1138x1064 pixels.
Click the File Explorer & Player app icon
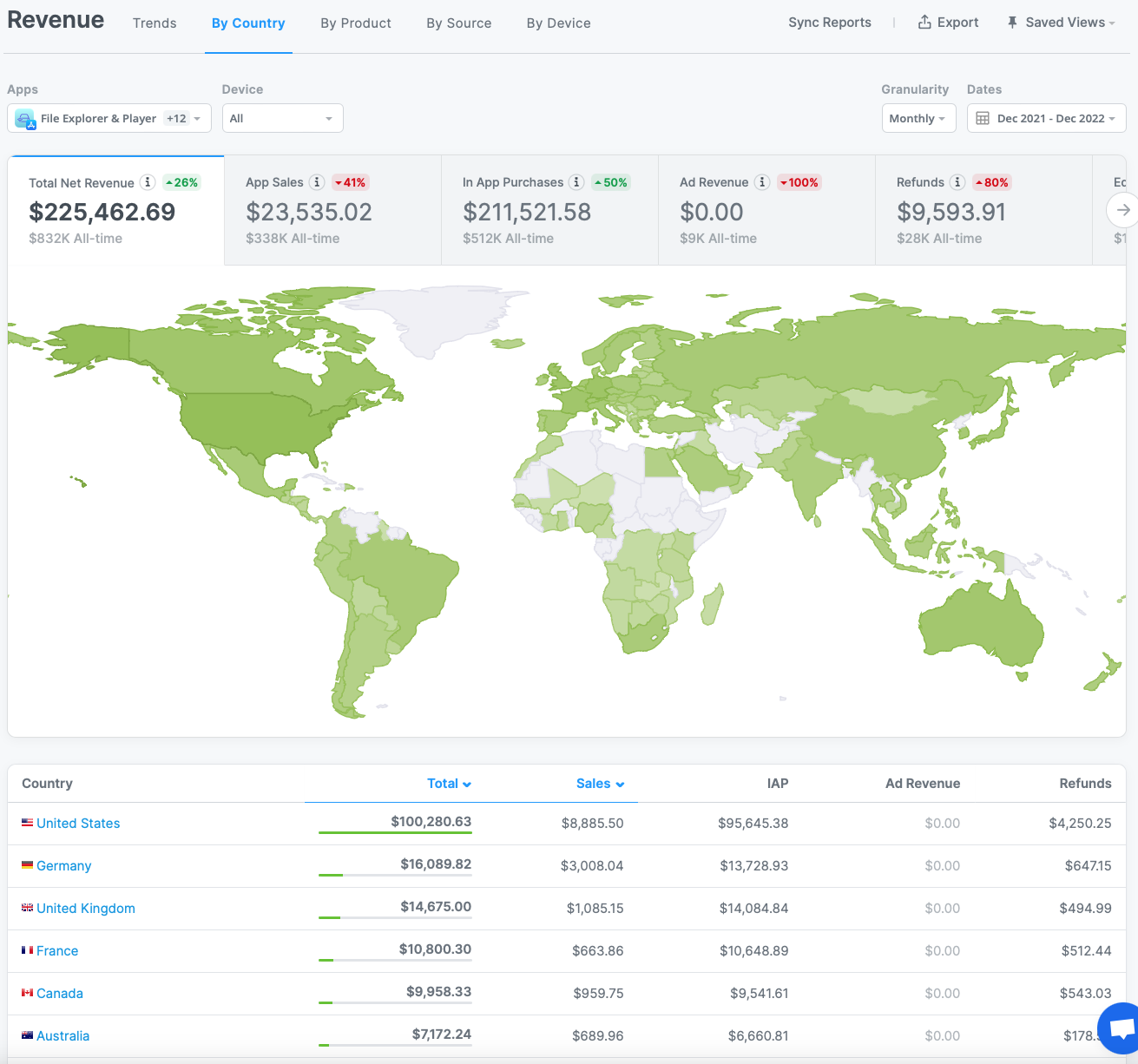(x=25, y=119)
